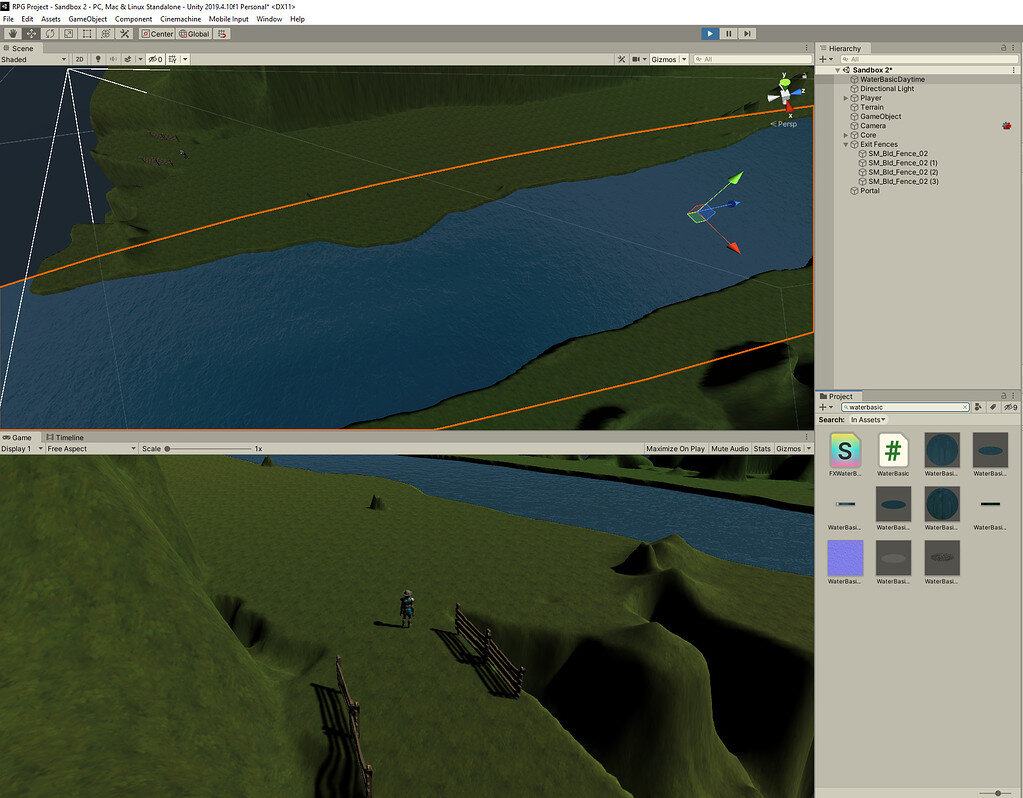1023x798 pixels.
Task: Toggle 2D view in the Scene toolbar
Action: tap(79, 59)
